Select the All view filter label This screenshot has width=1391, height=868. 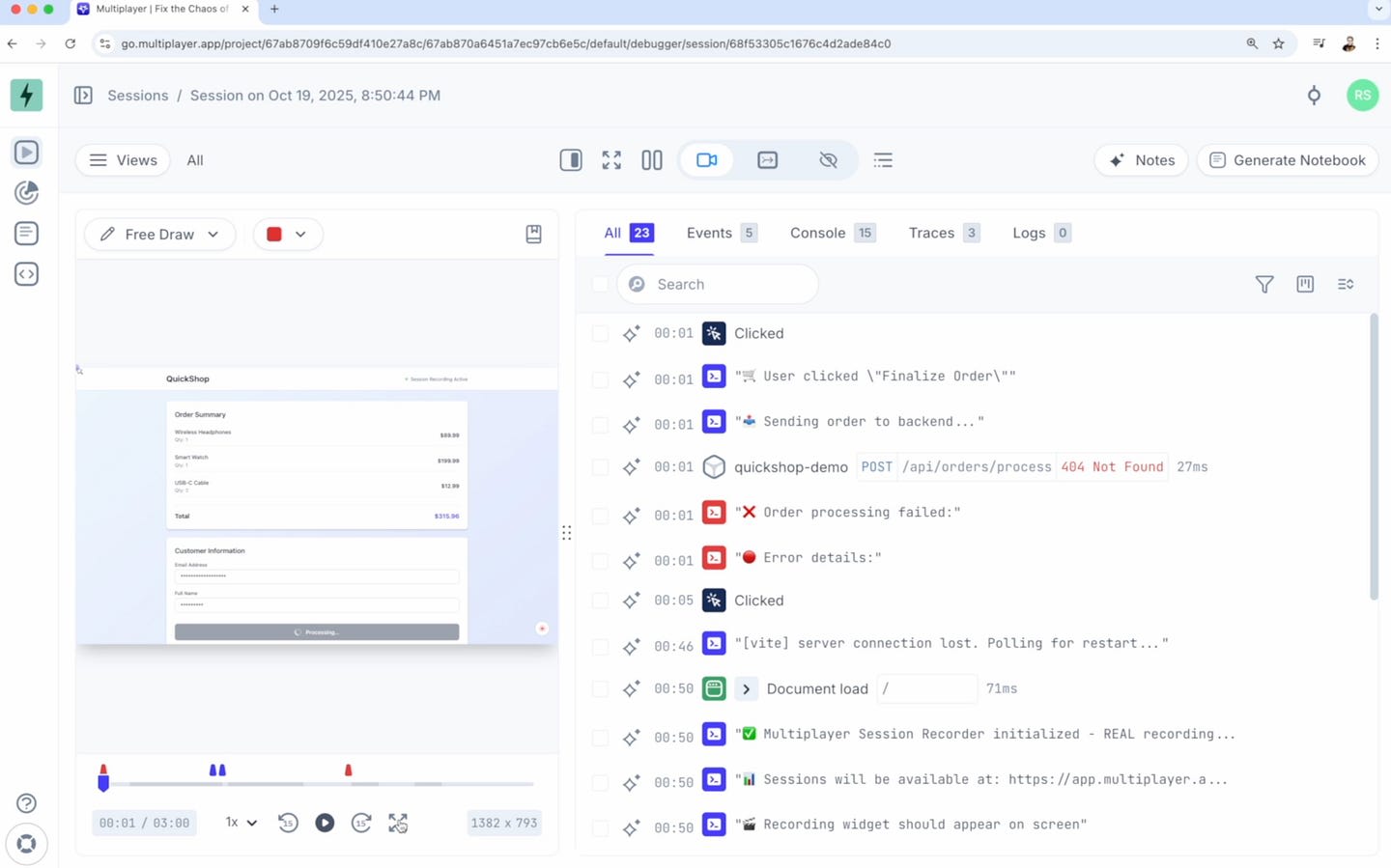pyautogui.click(x=195, y=160)
